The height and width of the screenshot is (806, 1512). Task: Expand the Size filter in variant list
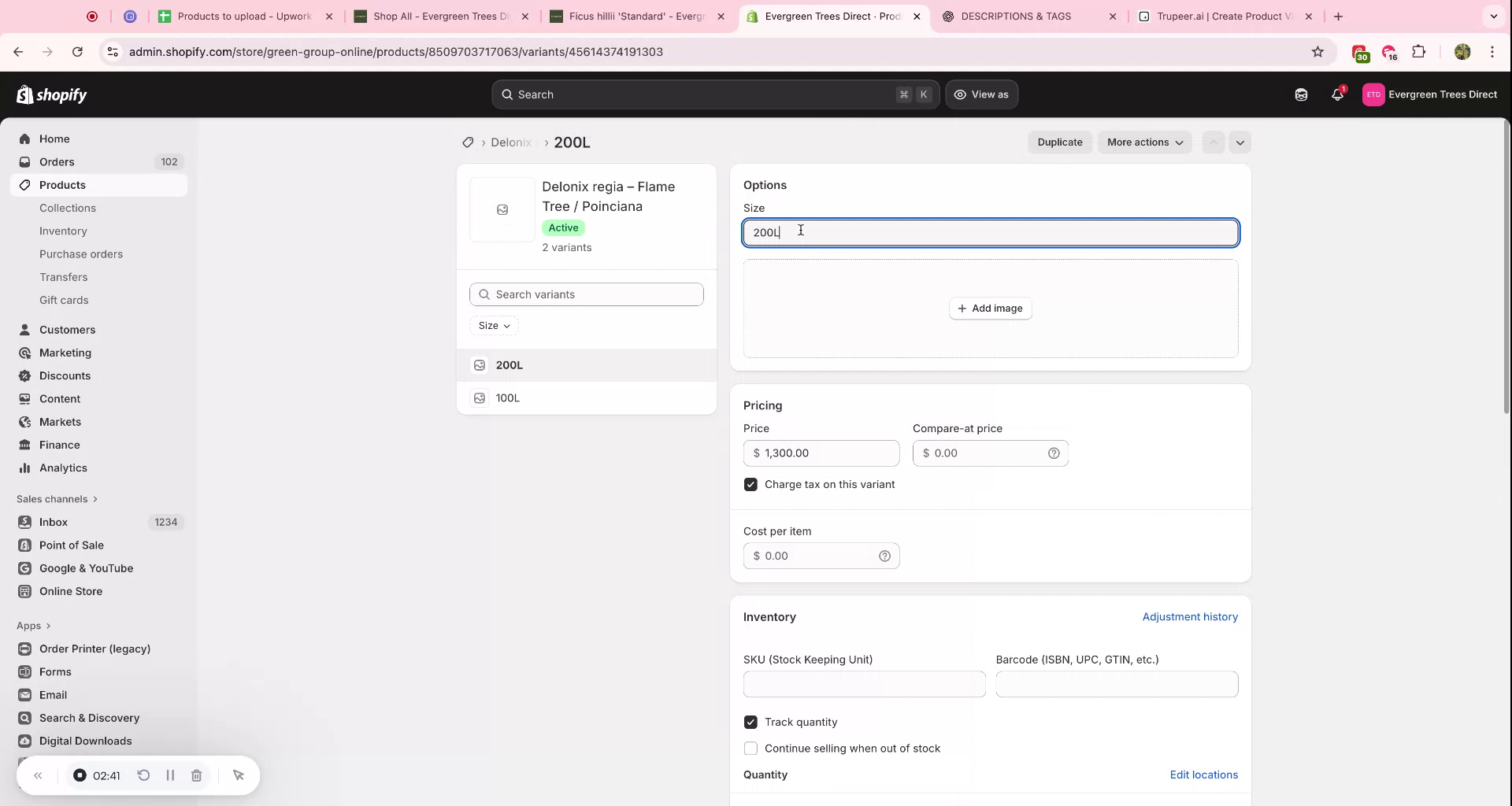tap(494, 325)
